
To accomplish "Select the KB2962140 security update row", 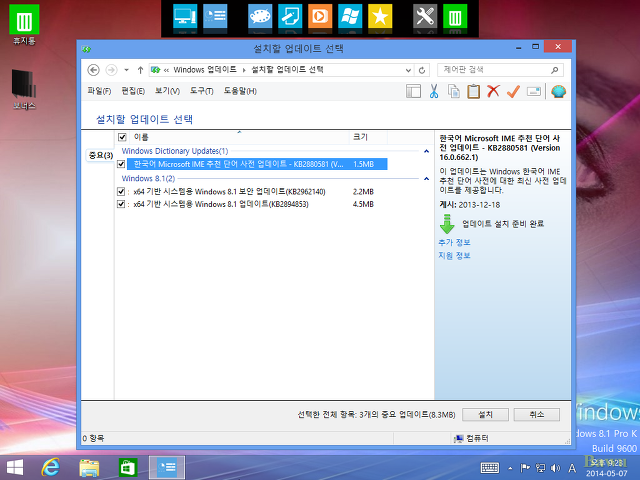I will pos(257,191).
